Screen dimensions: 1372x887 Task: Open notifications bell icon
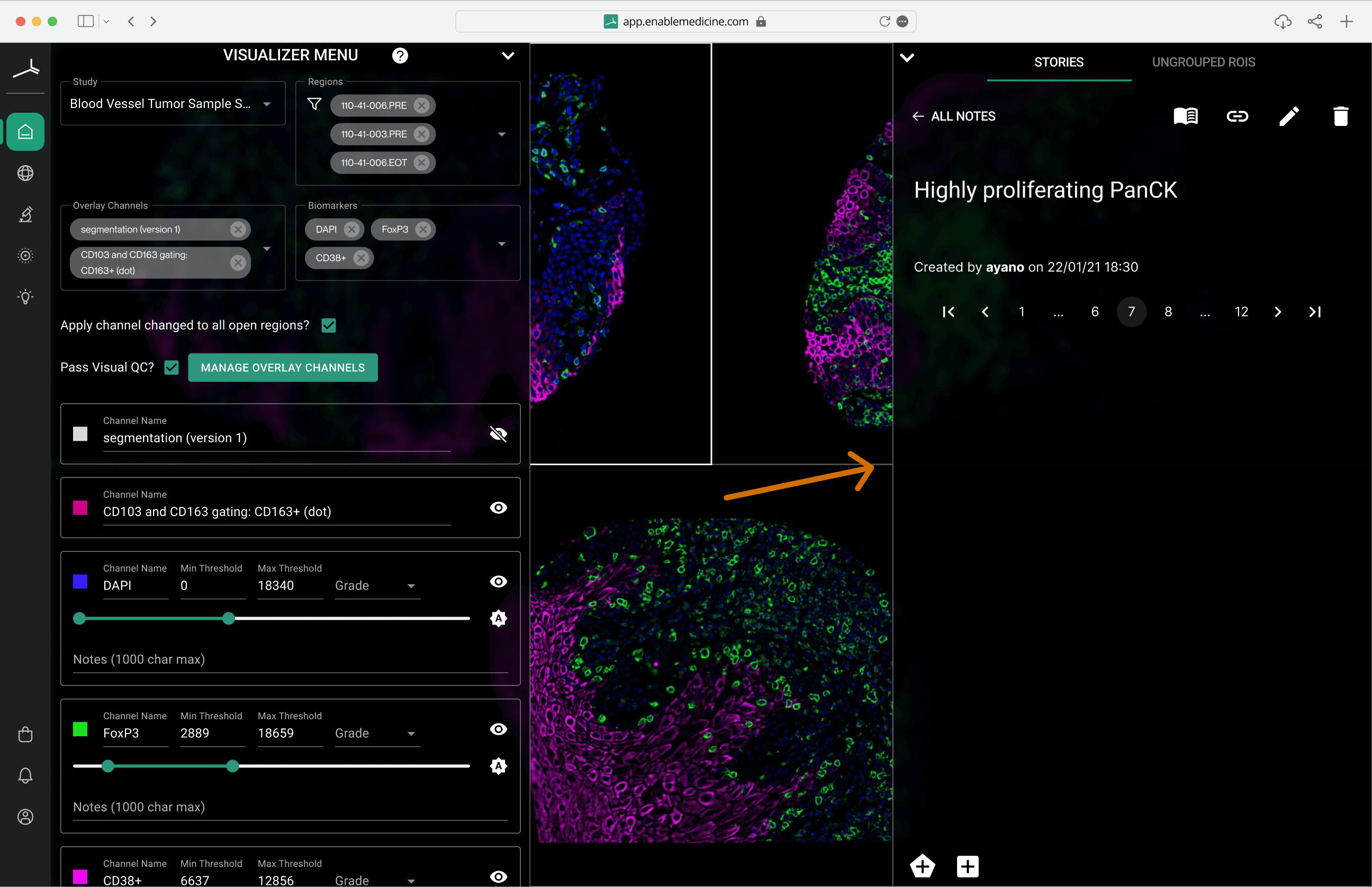25,775
